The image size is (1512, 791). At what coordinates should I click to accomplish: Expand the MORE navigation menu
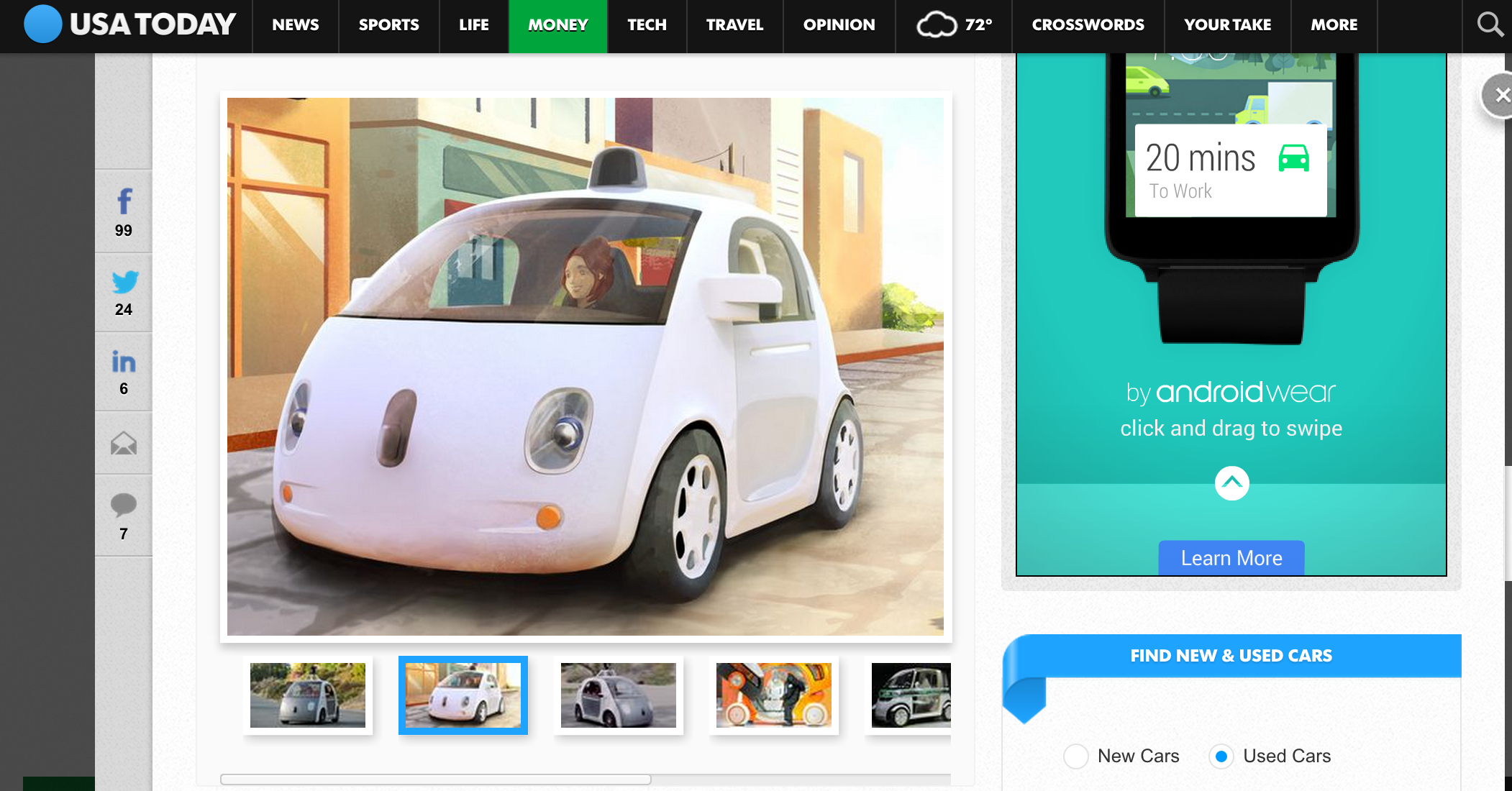point(1334,25)
